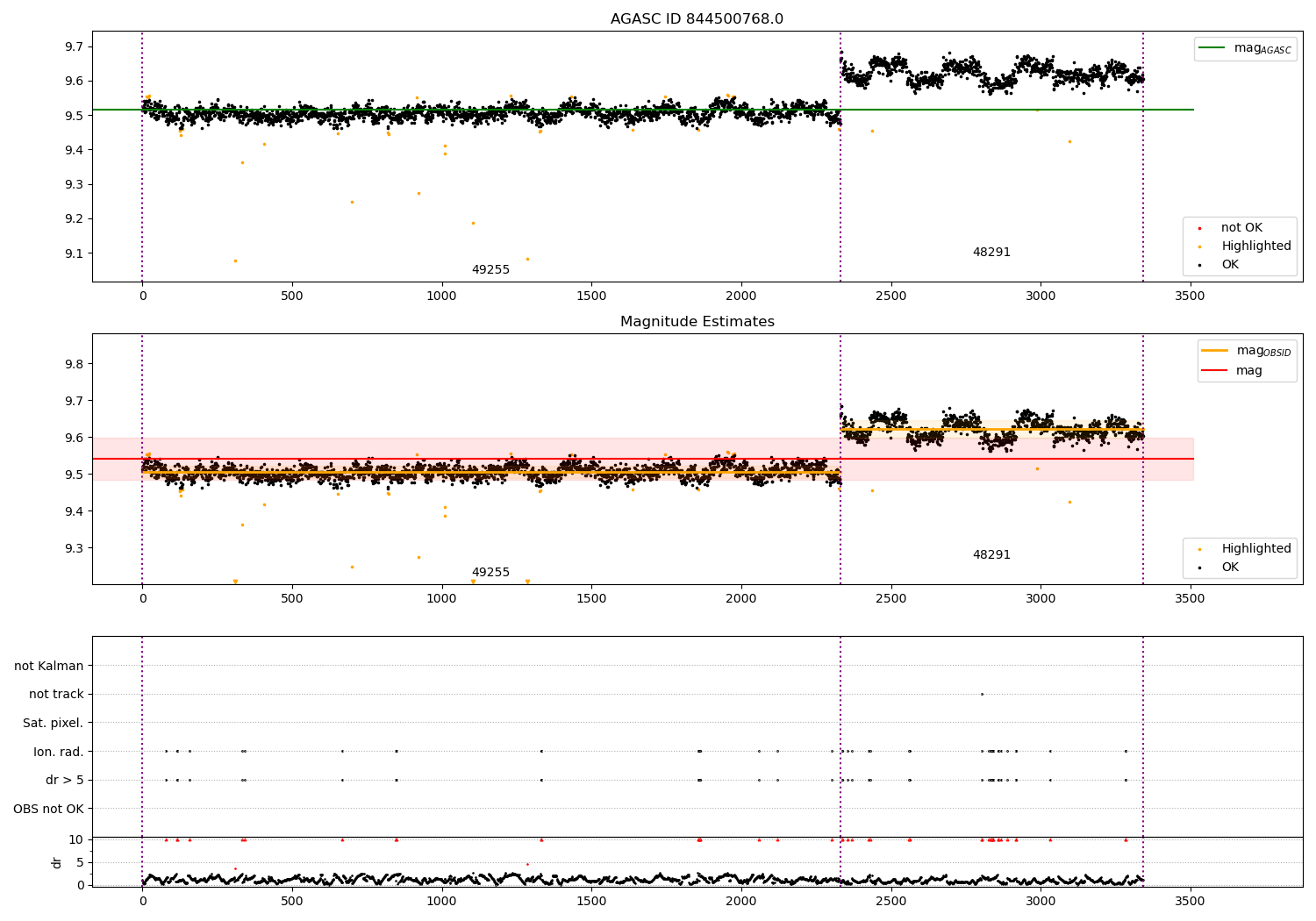The image size is (1316, 921).
Task: Click the 'not track' row label
Action: (56, 695)
